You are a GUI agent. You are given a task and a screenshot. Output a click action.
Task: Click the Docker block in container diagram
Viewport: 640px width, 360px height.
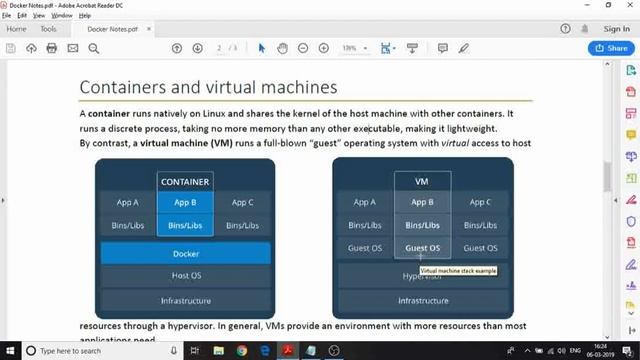(186, 253)
